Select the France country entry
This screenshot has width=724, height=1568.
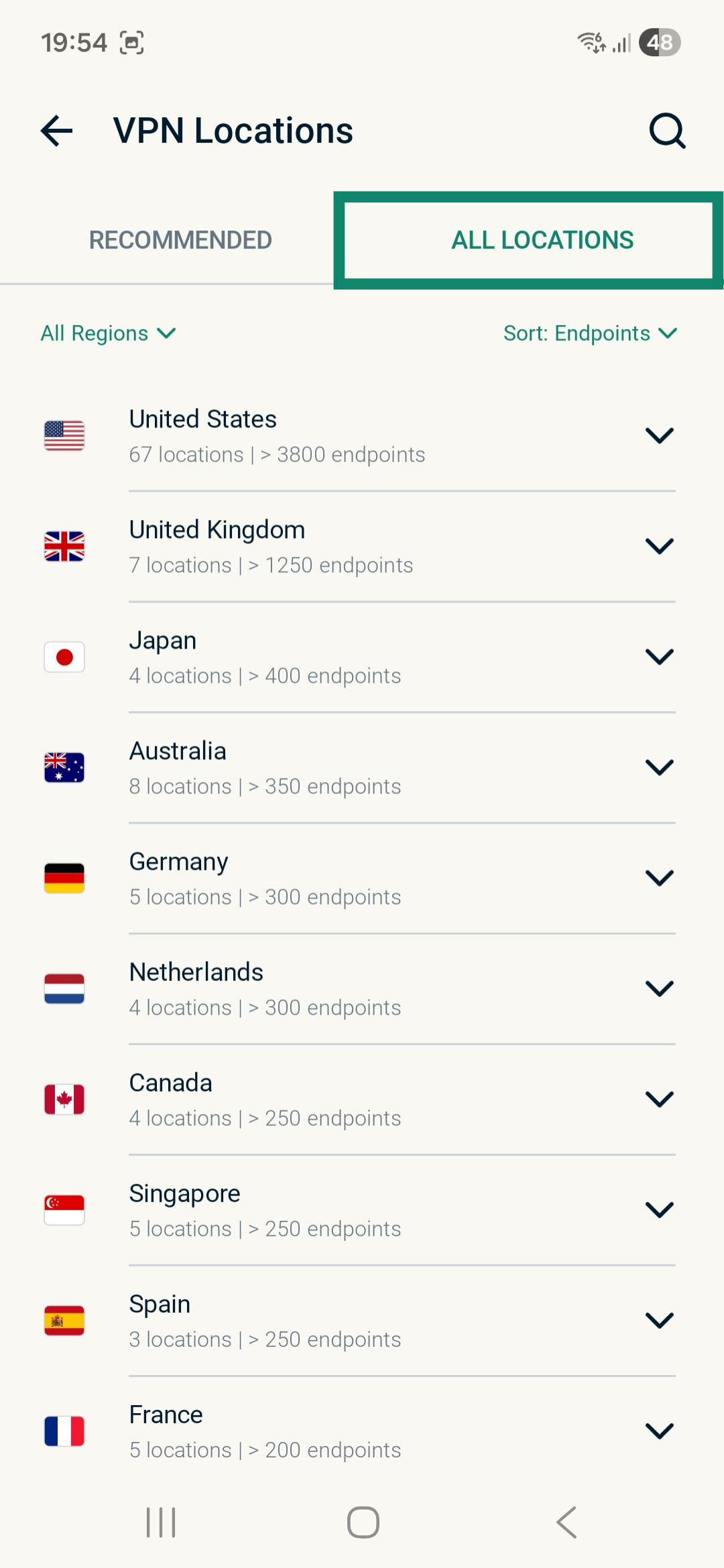[x=335, y=1431]
